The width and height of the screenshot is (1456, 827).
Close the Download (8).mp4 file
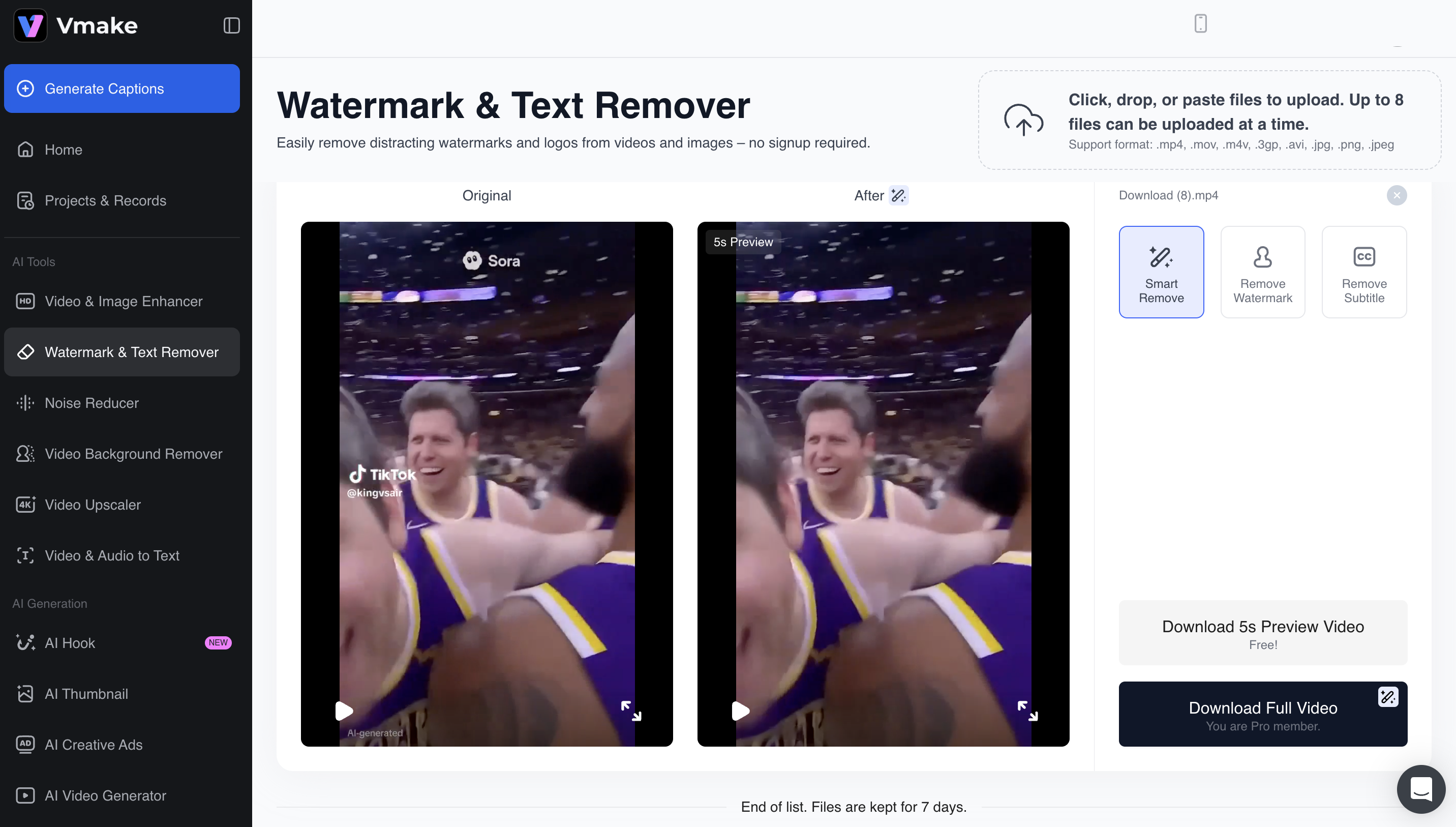coord(1397,195)
